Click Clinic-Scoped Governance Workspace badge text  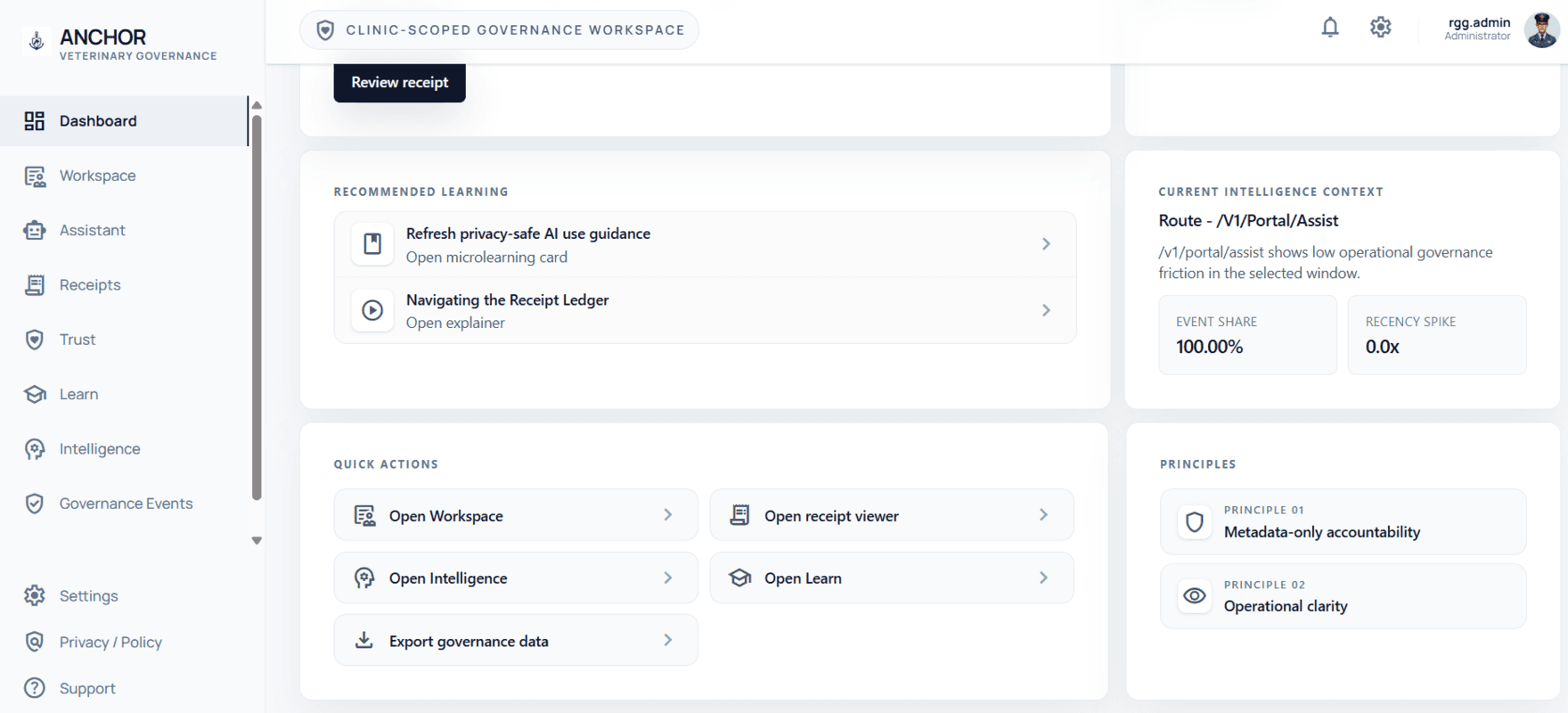[515, 30]
